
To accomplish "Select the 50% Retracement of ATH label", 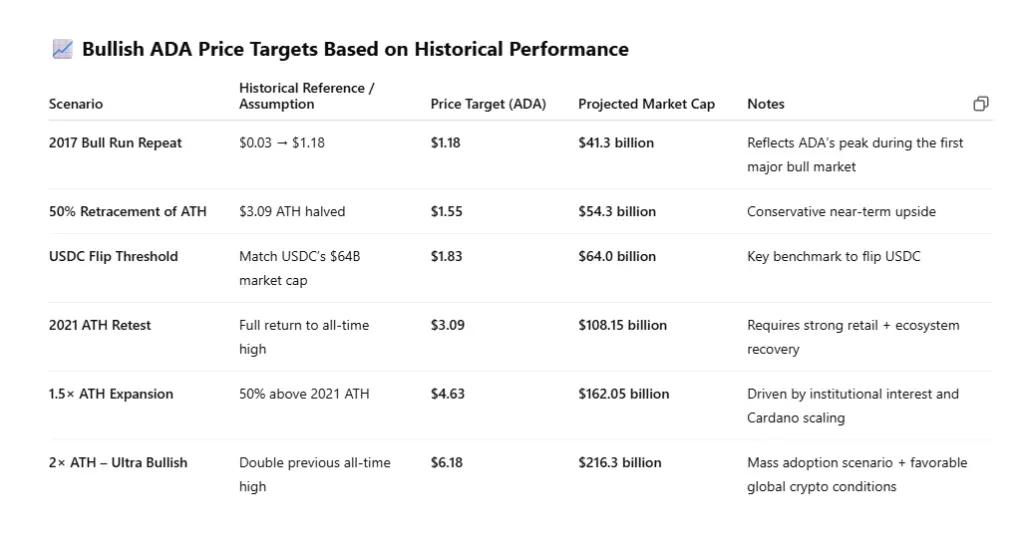I will click(x=128, y=212).
